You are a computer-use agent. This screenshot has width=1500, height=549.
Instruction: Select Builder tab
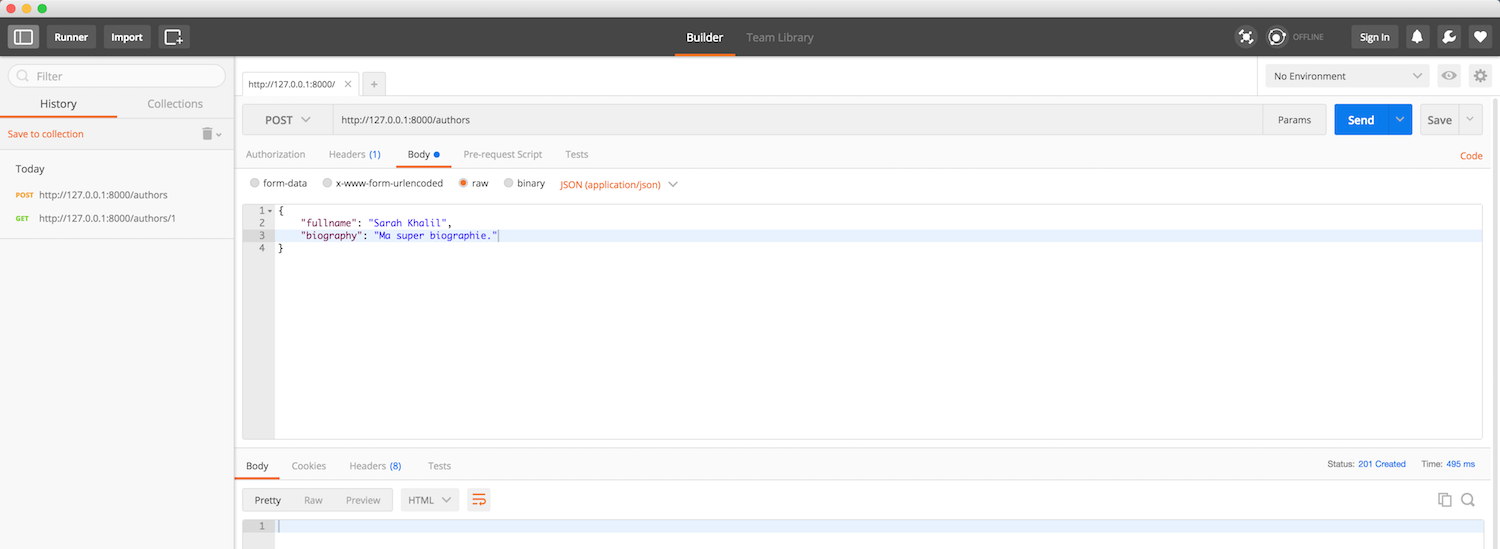[x=704, y=37]
